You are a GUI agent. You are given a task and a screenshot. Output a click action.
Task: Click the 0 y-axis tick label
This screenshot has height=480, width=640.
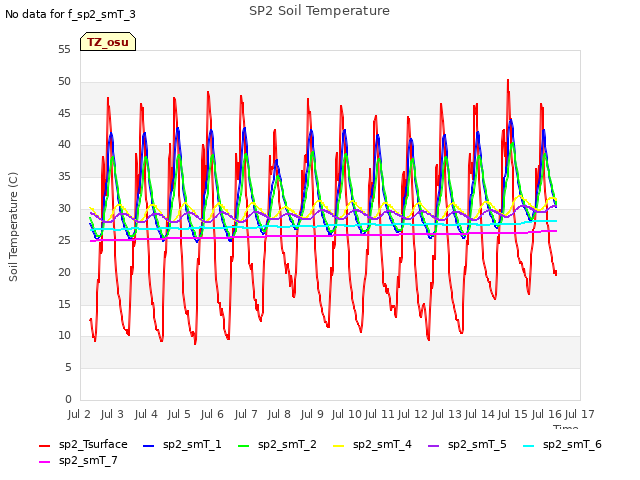pyautogui.click(x=68, y=399)
